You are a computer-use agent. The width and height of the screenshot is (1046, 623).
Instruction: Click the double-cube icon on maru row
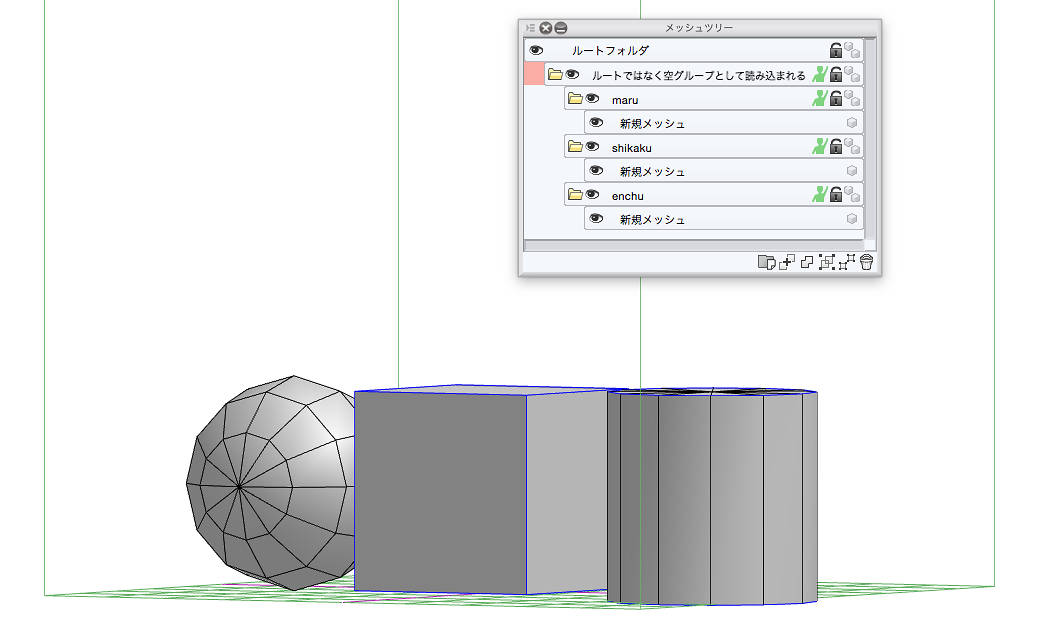pyautogui.click(x=852, y=98)
